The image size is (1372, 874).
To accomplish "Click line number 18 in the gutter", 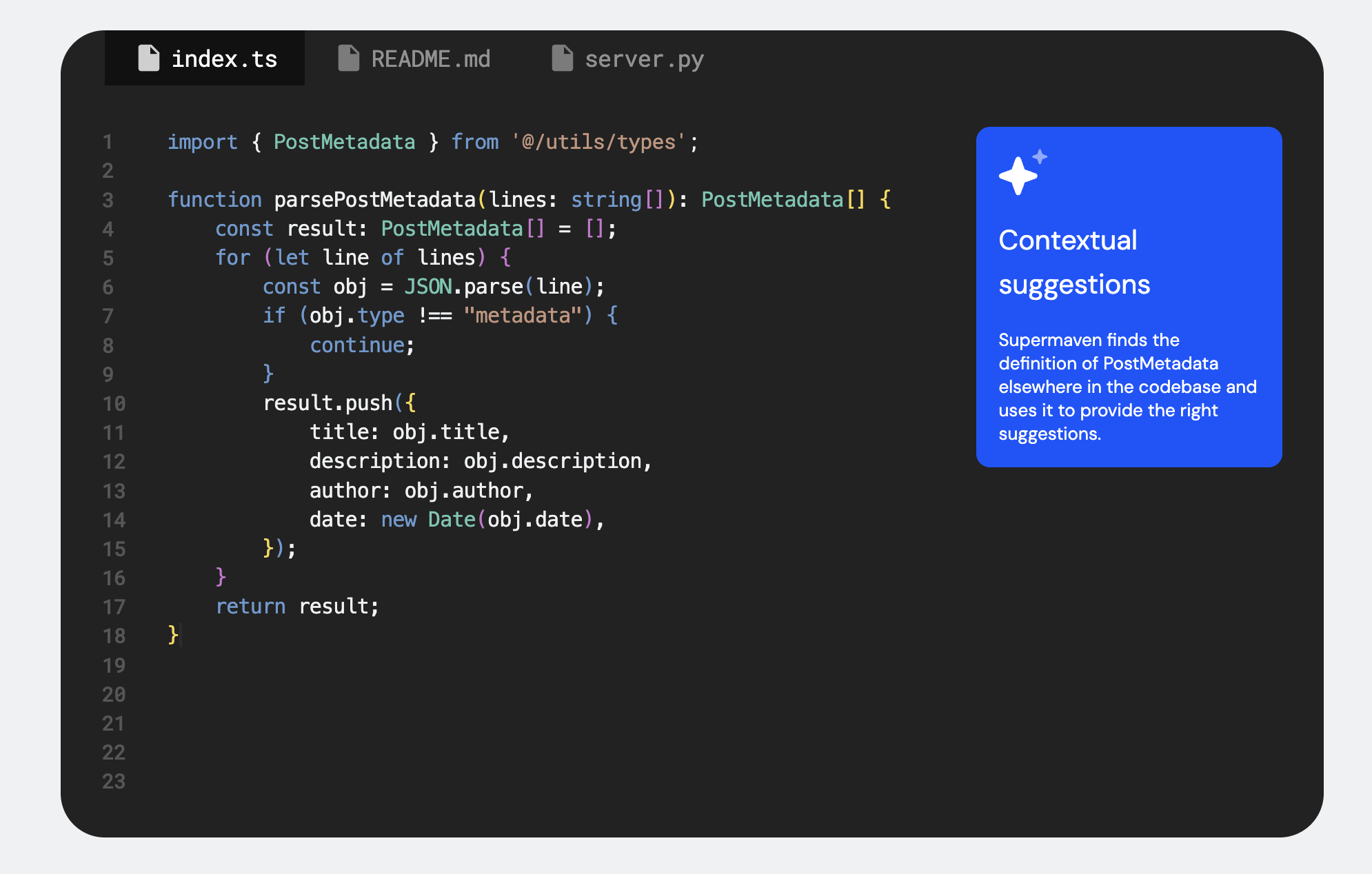I will [114, 636].
